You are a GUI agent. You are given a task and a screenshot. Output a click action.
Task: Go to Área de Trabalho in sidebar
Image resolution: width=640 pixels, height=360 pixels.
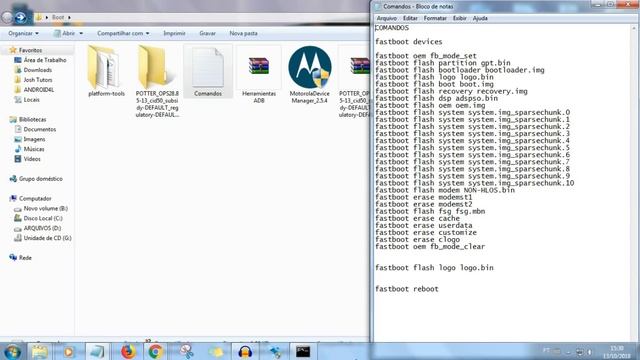tap(40, 60)
